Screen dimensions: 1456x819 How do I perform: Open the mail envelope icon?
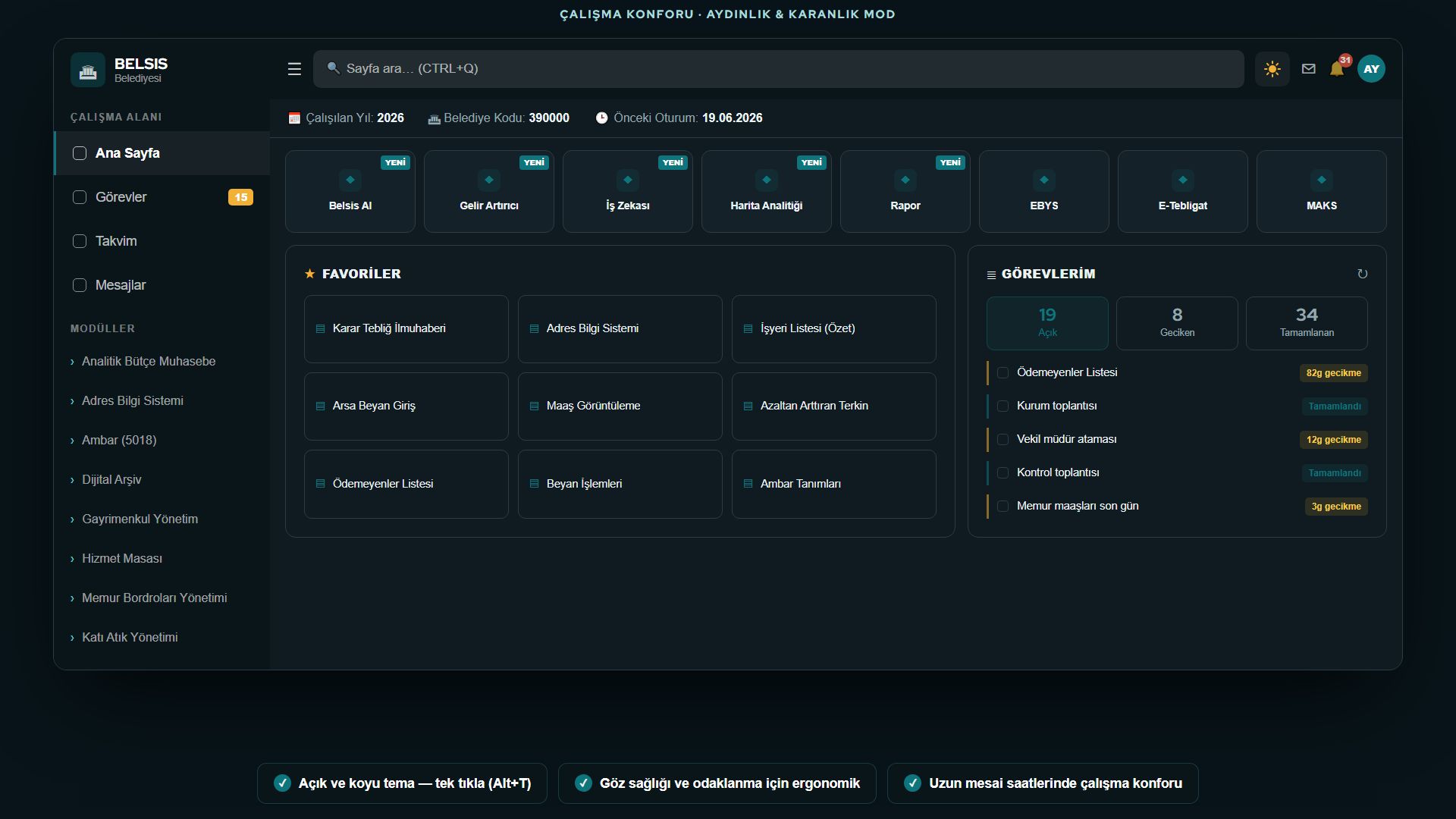click(x=1308, y=69)
